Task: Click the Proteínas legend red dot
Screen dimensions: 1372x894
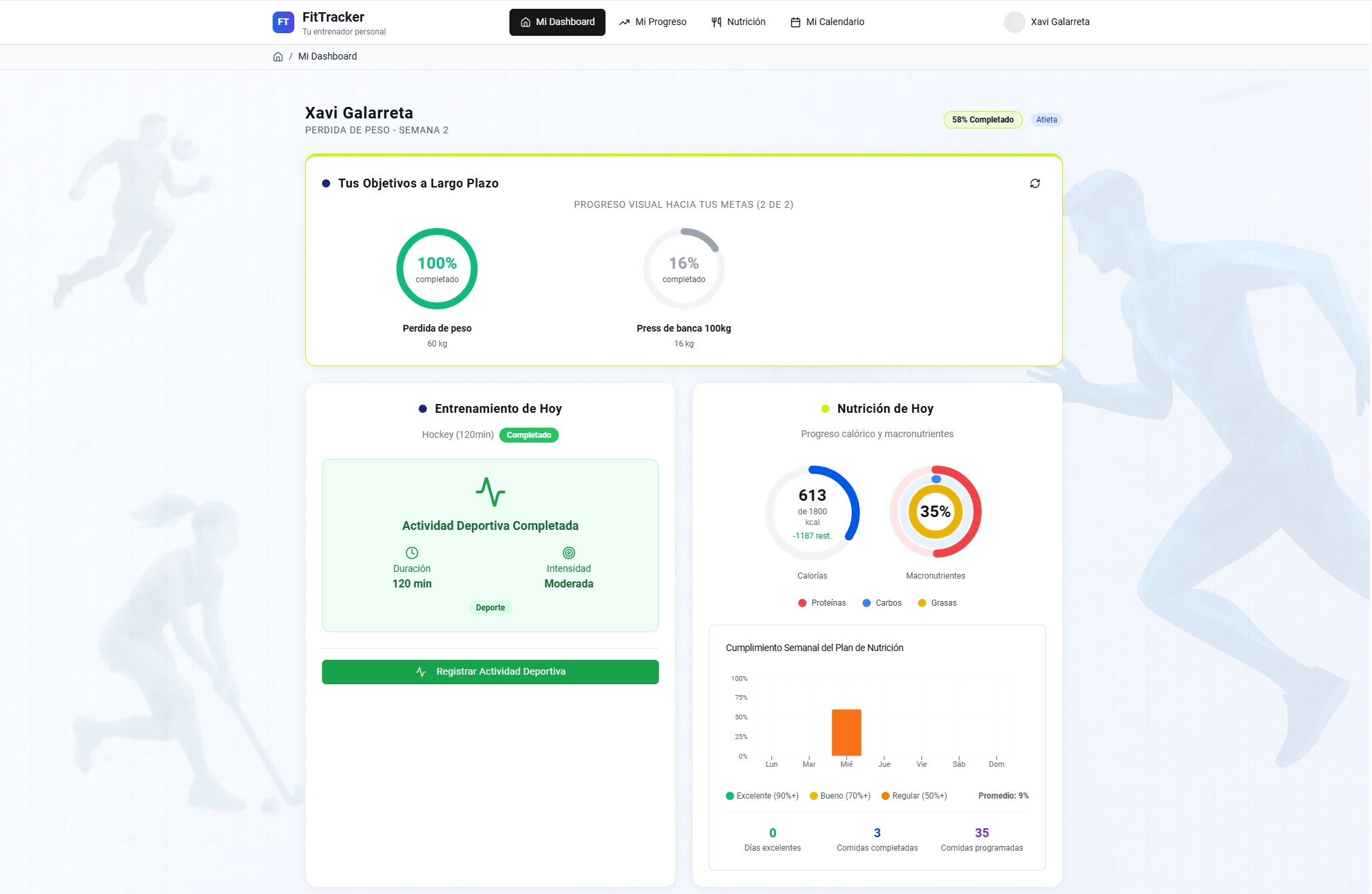Action: (x=802, y=603)
